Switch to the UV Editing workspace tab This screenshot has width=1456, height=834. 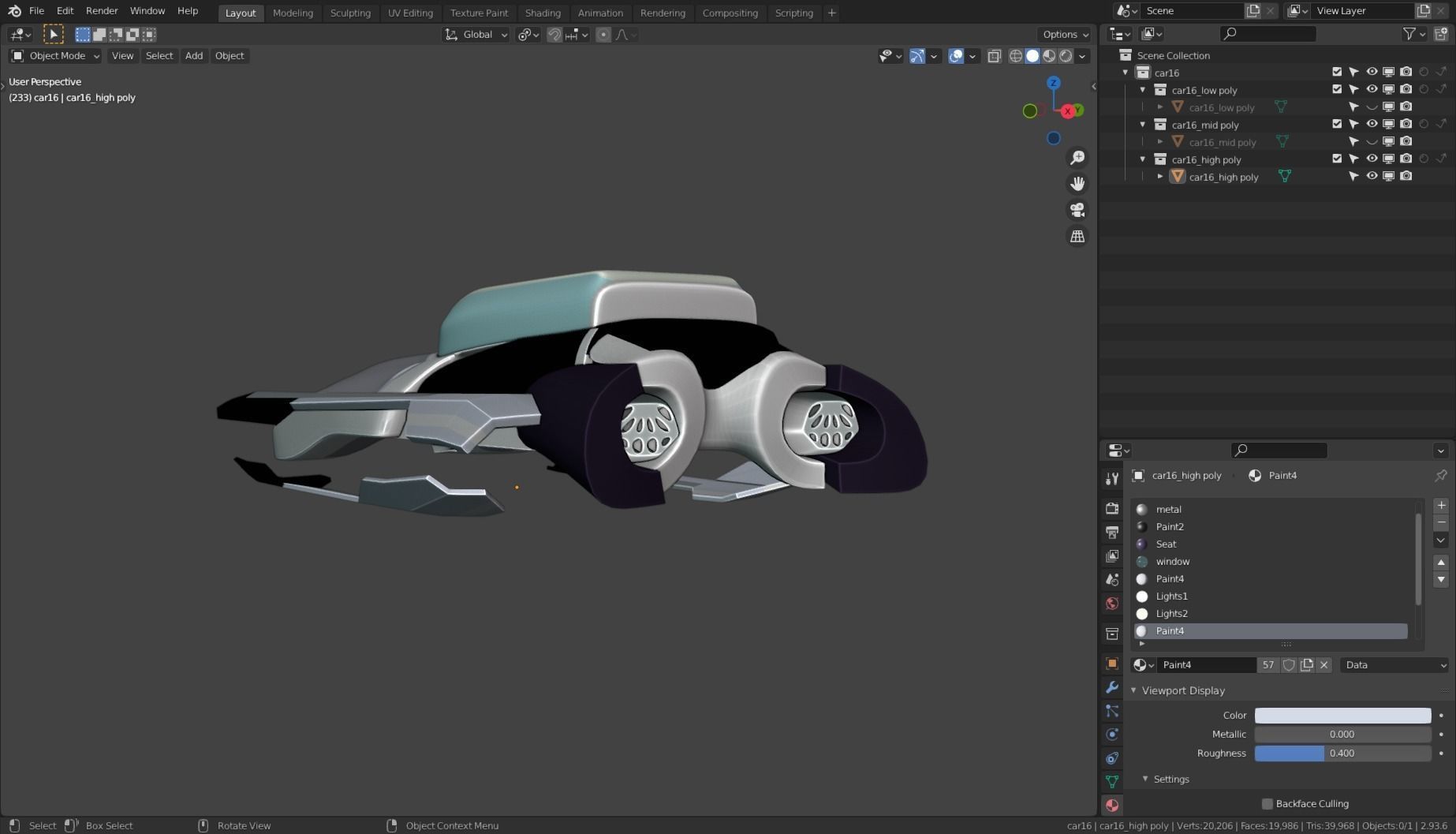pos(410,13)
